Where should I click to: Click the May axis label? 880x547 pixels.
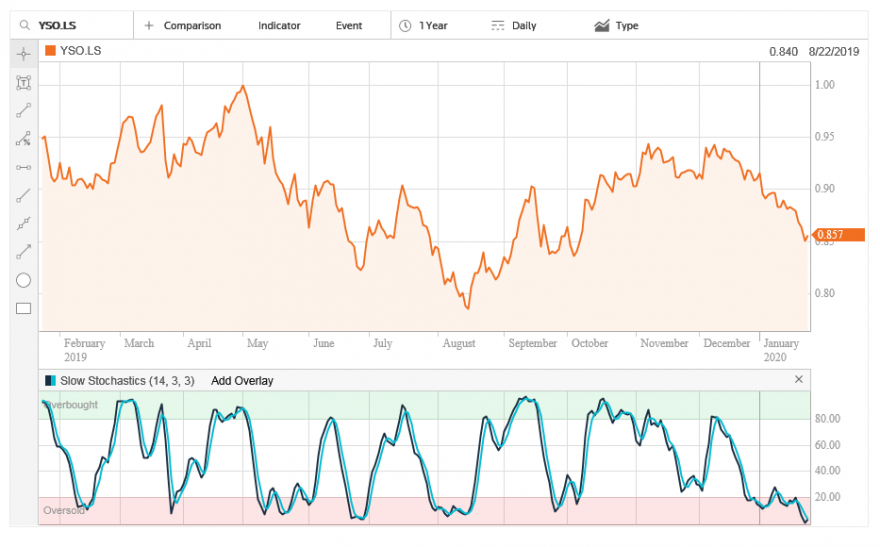point(258,343)
